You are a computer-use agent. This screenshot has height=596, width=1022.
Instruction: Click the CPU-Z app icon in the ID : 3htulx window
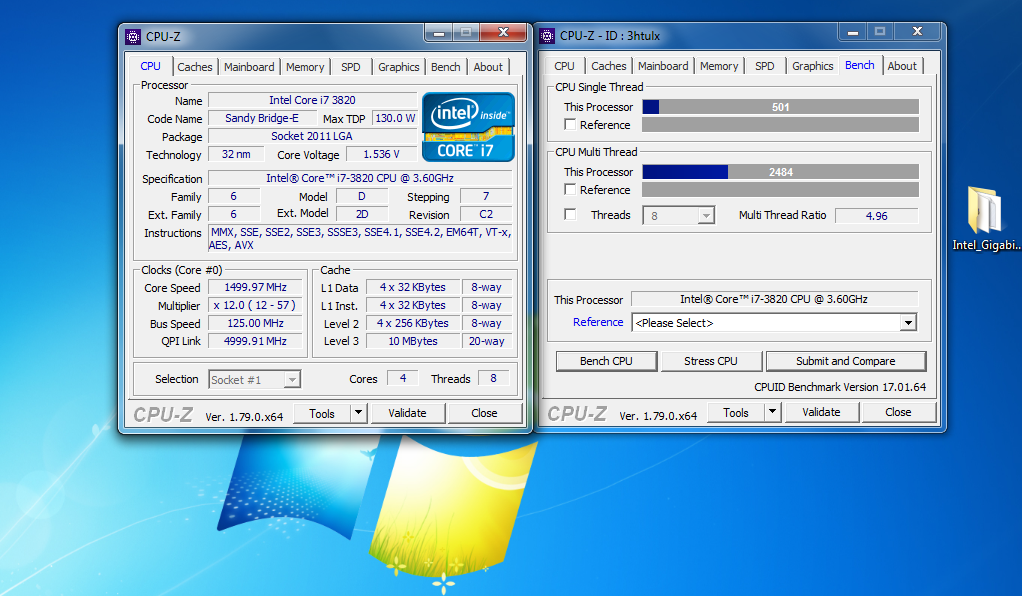548,36
